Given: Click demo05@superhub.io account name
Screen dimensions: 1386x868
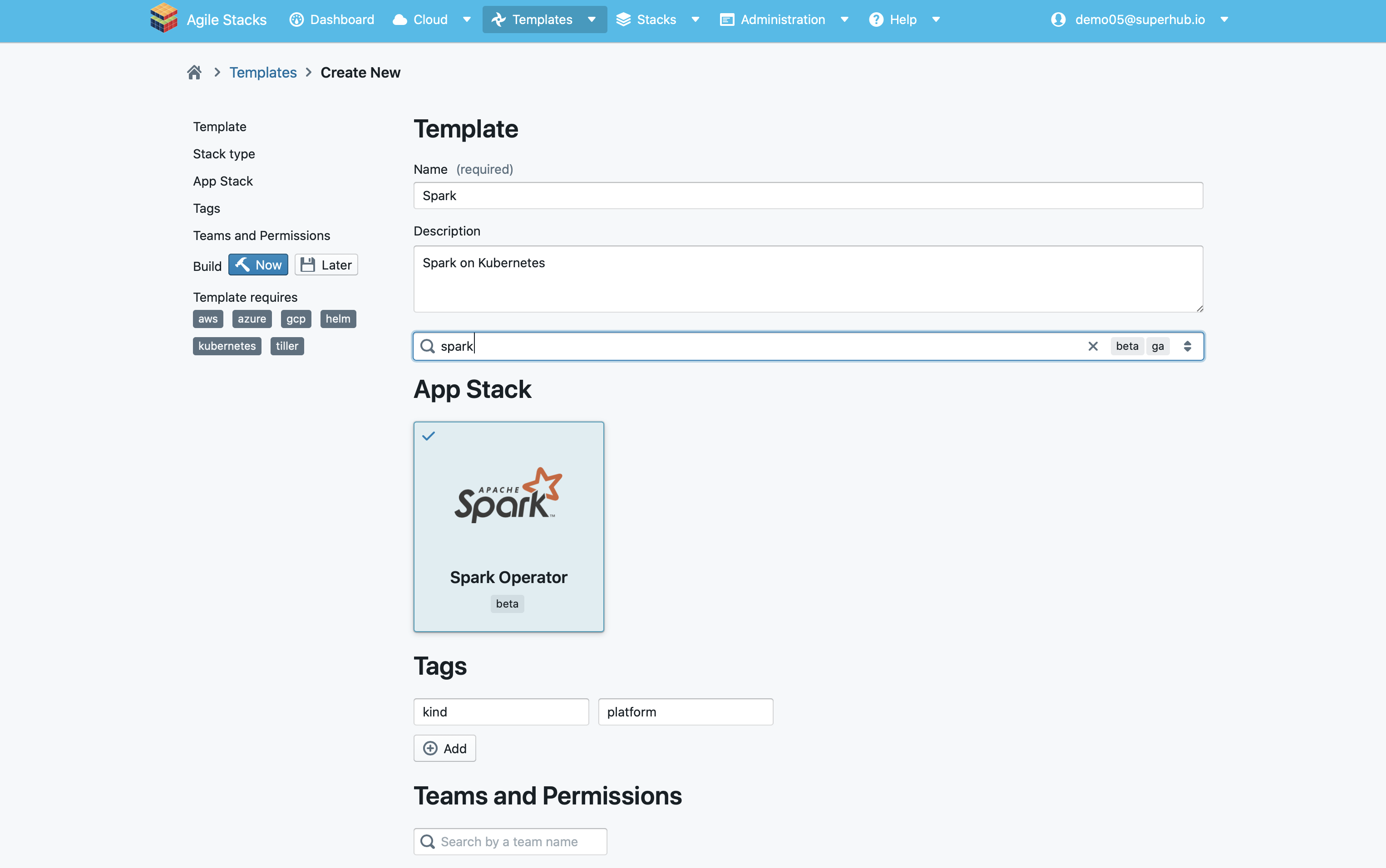Looking at the screenshot, I should [1139, 20].
